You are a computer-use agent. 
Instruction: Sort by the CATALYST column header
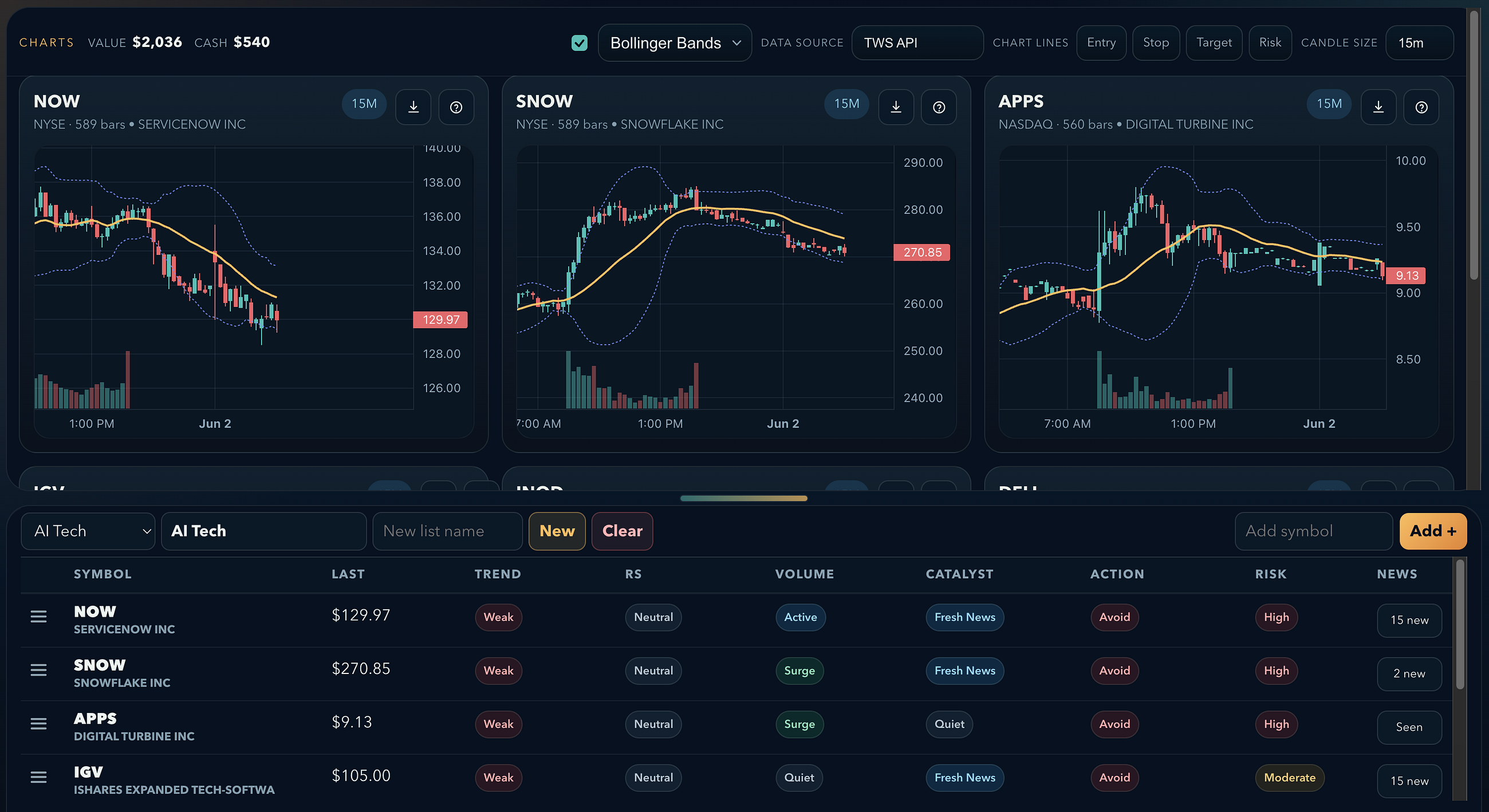[959, 574]
